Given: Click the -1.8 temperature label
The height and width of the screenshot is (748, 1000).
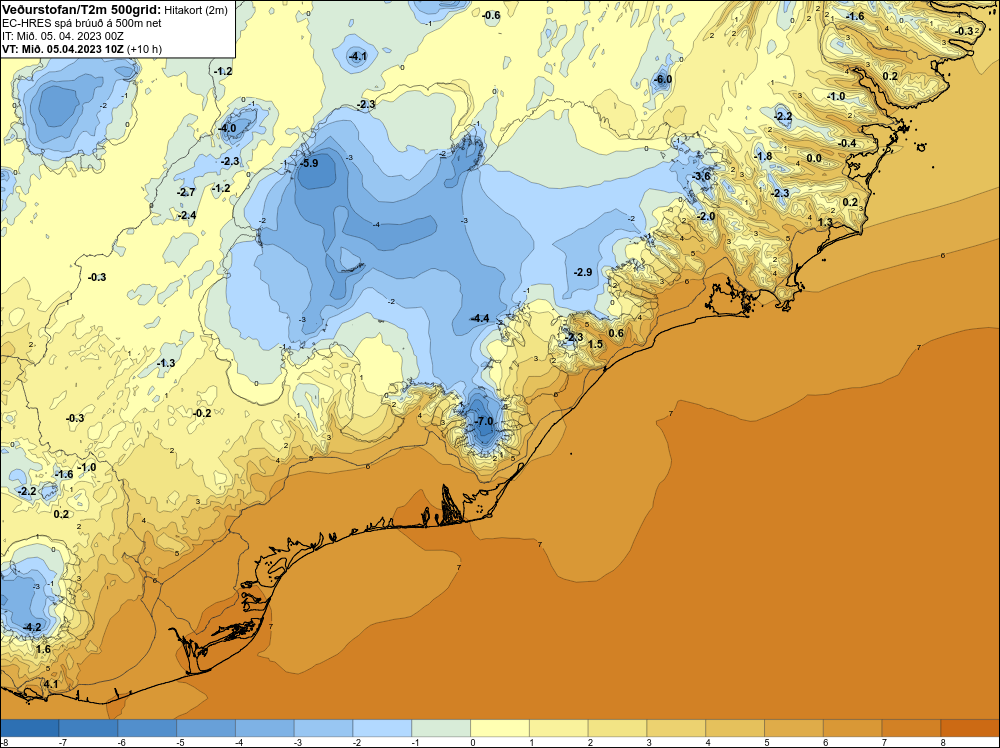Looking at the screenshot, I should (x=763, y=156).
